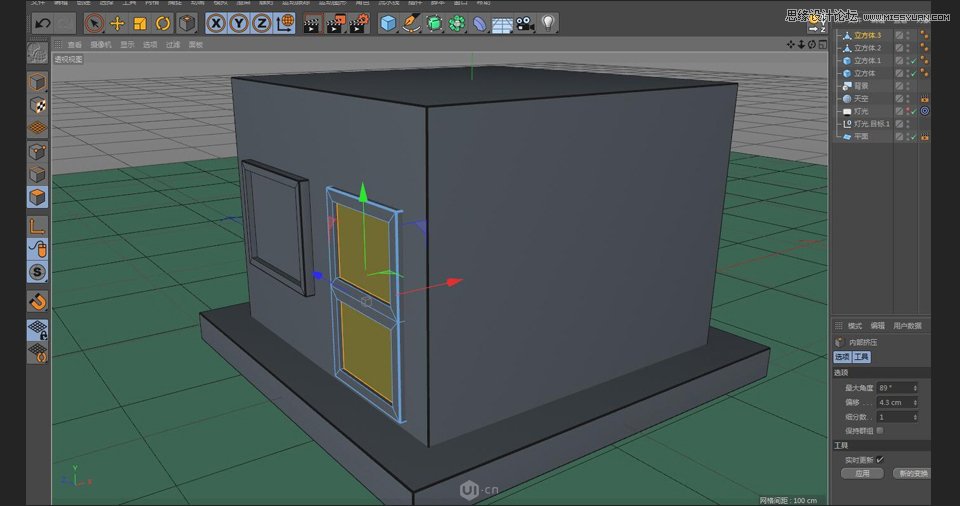The width and height of the screenshot is (960, 506).
Task: Open the viewport 摄像机 menu
Action: [x=101, y=45]
